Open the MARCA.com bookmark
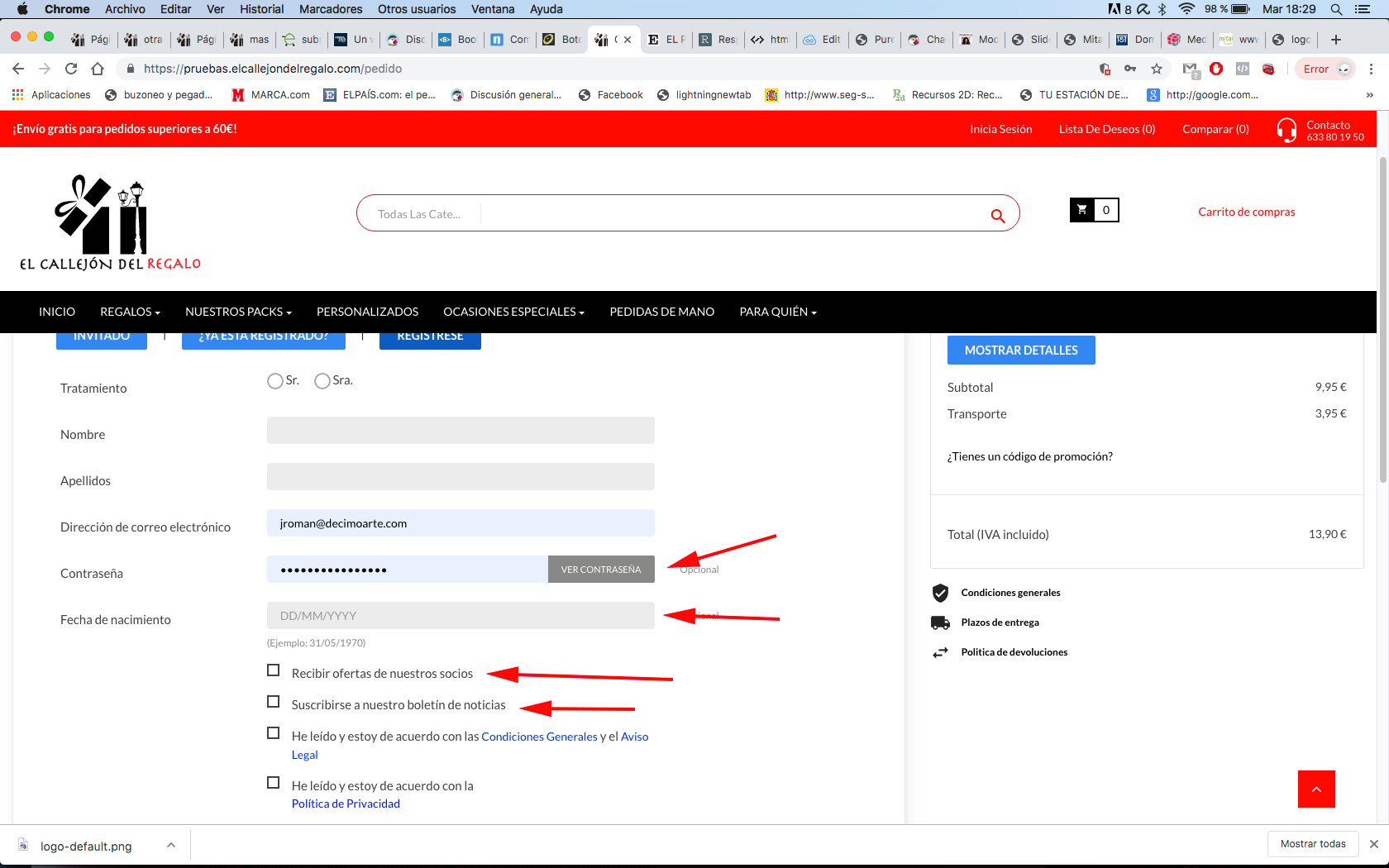1389x868 pixels. point(270,95)
